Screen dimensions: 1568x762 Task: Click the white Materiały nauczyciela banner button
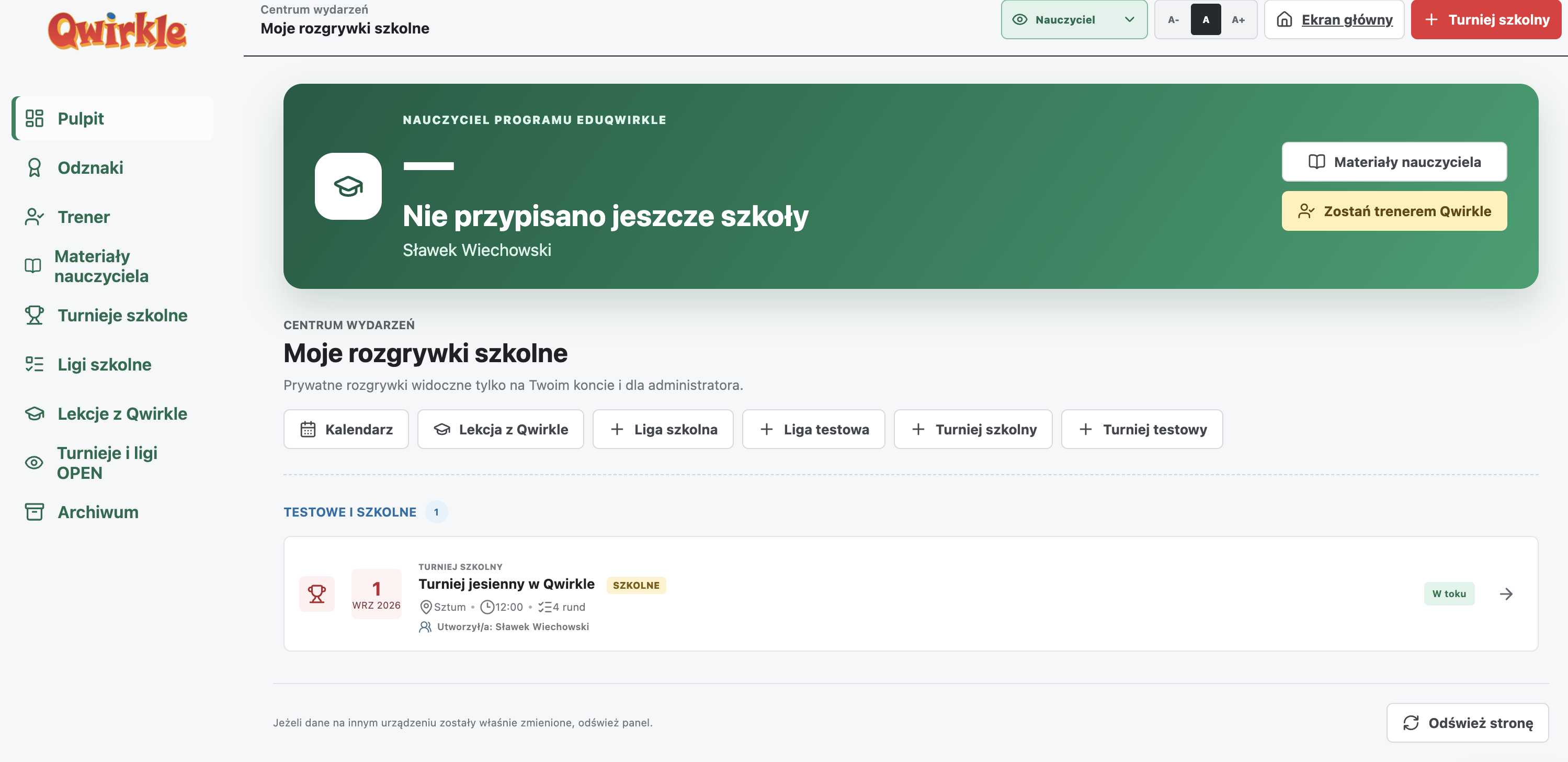point(1394,161)
